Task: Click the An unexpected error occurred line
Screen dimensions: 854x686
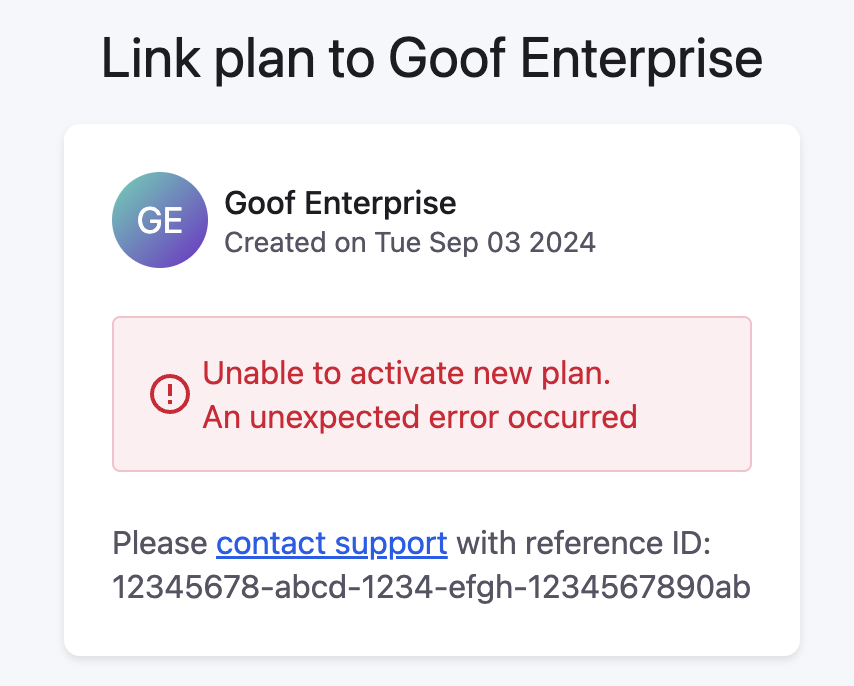Action: [x=420, y=417]
